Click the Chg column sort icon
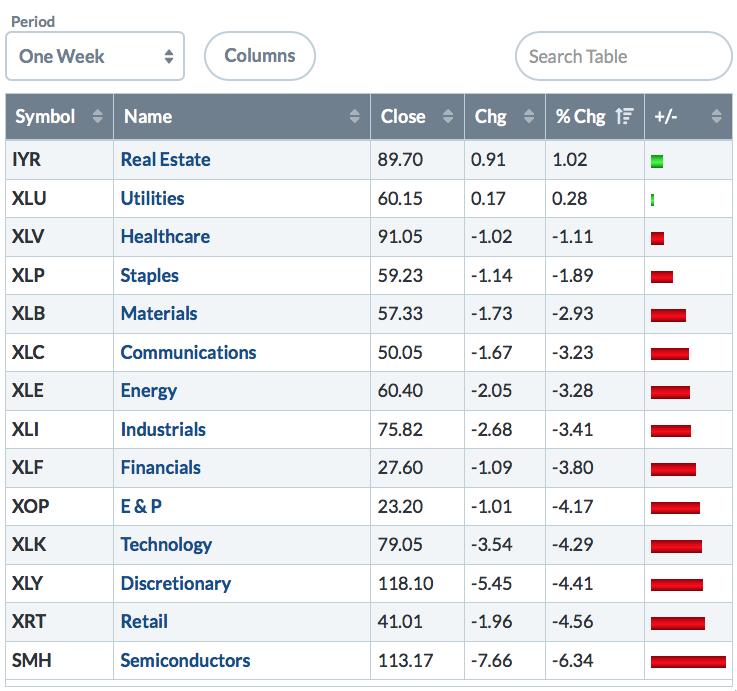 click(529, 117)
